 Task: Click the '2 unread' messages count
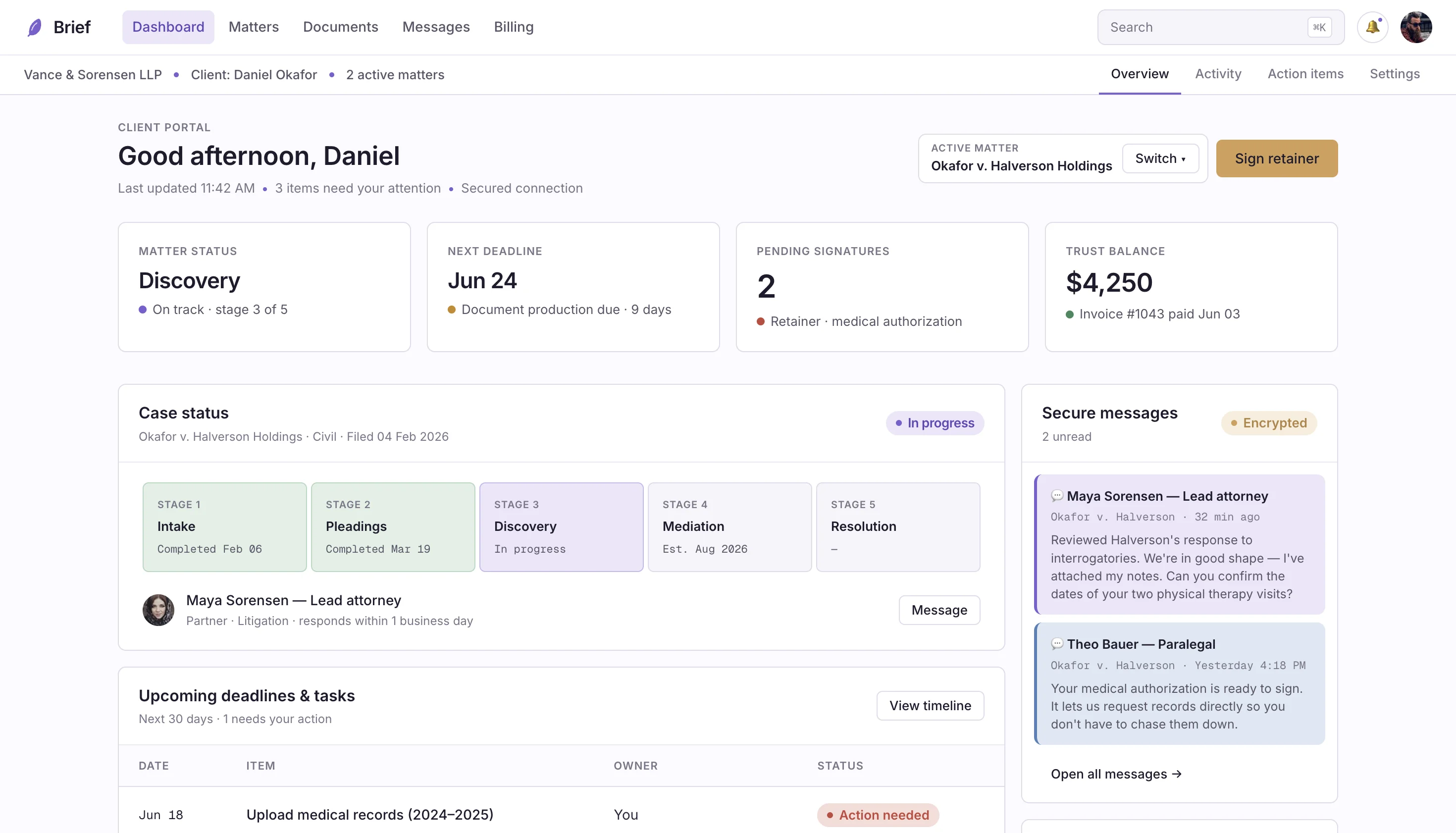point(1066,436)
